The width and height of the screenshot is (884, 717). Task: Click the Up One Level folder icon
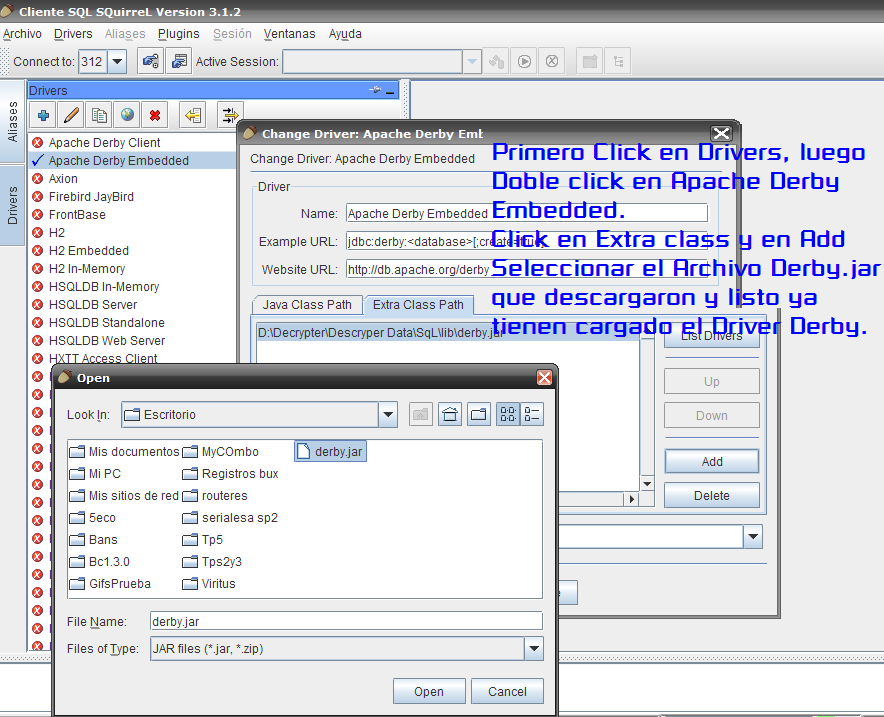tap(421, 415)
